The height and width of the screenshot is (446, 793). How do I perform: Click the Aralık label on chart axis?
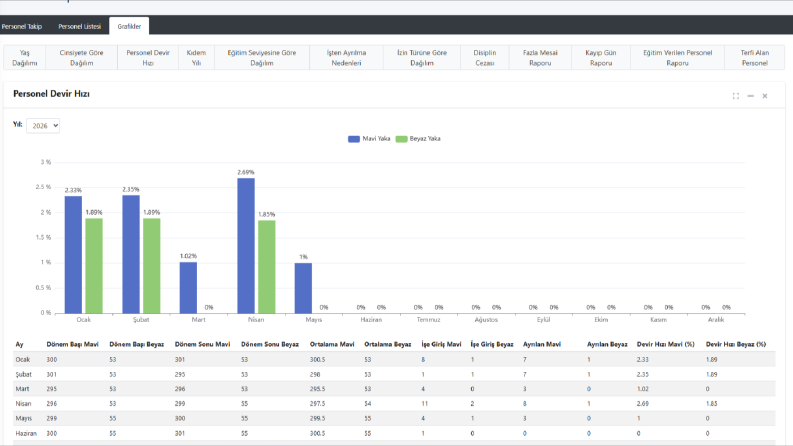click(716, 320)
